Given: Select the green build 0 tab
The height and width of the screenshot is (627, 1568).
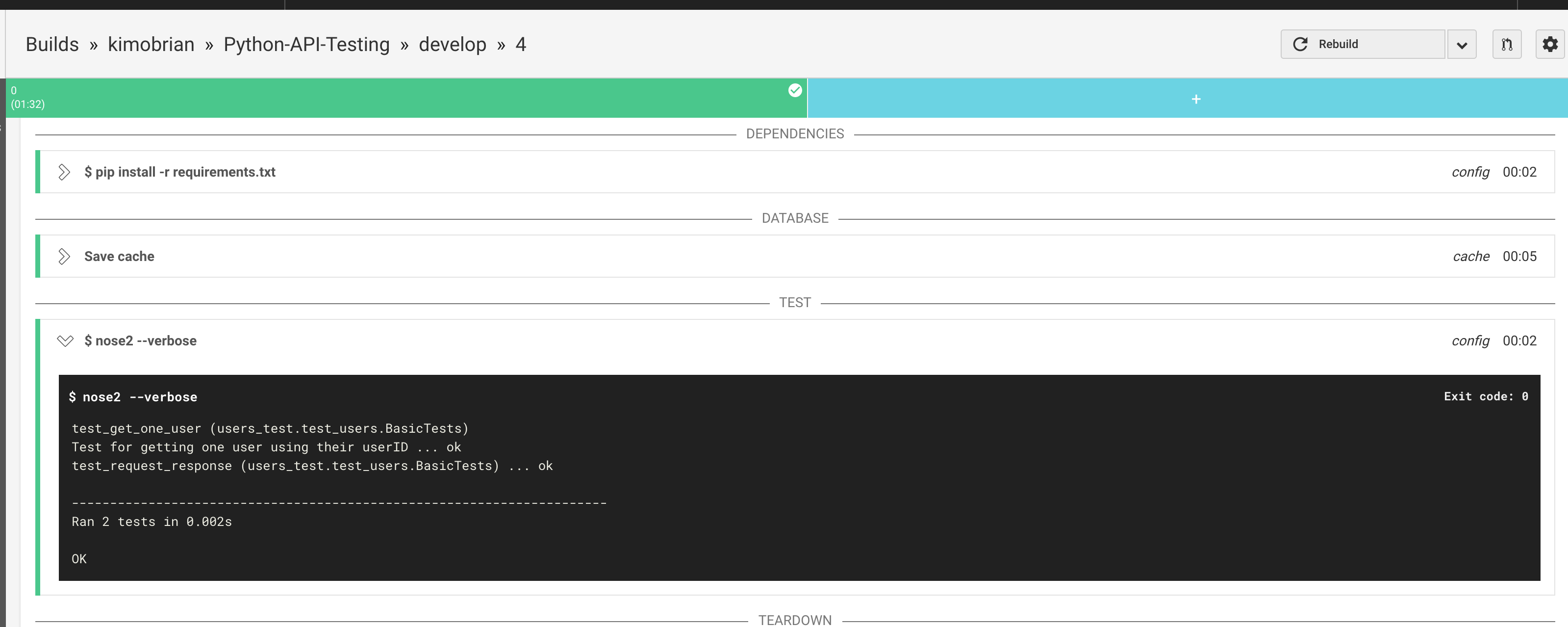Looking at the screenshot, I should (x=402, y=98).
